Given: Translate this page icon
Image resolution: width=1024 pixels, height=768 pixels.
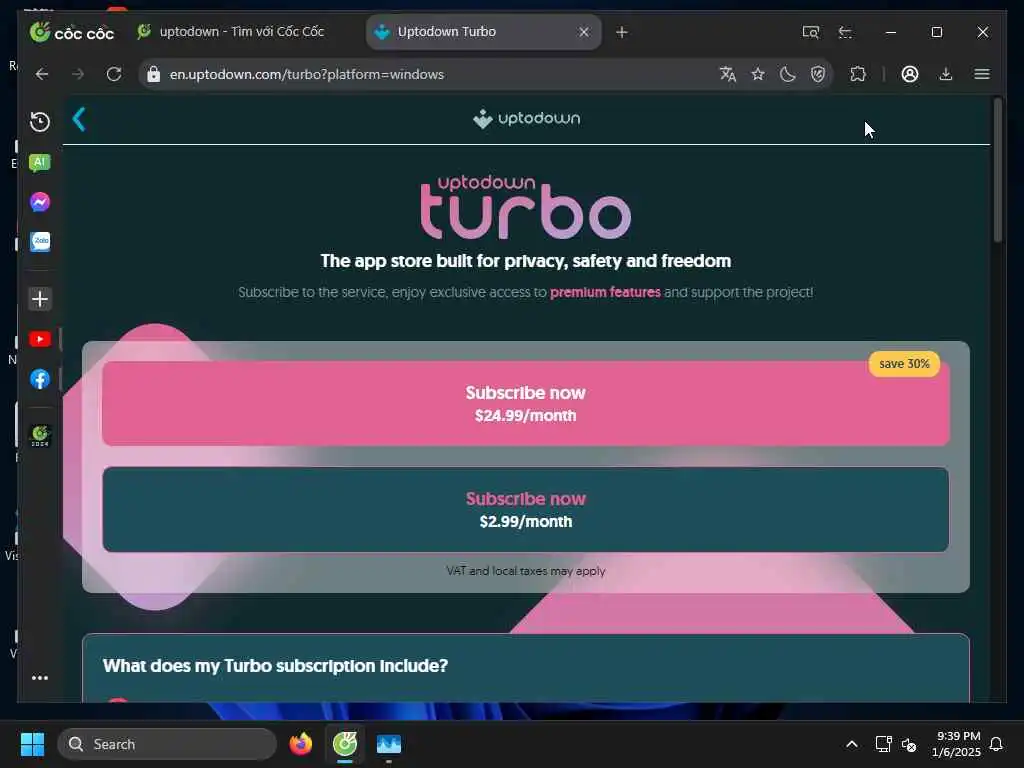Looking at the screenshot, I should pos(728,74).
